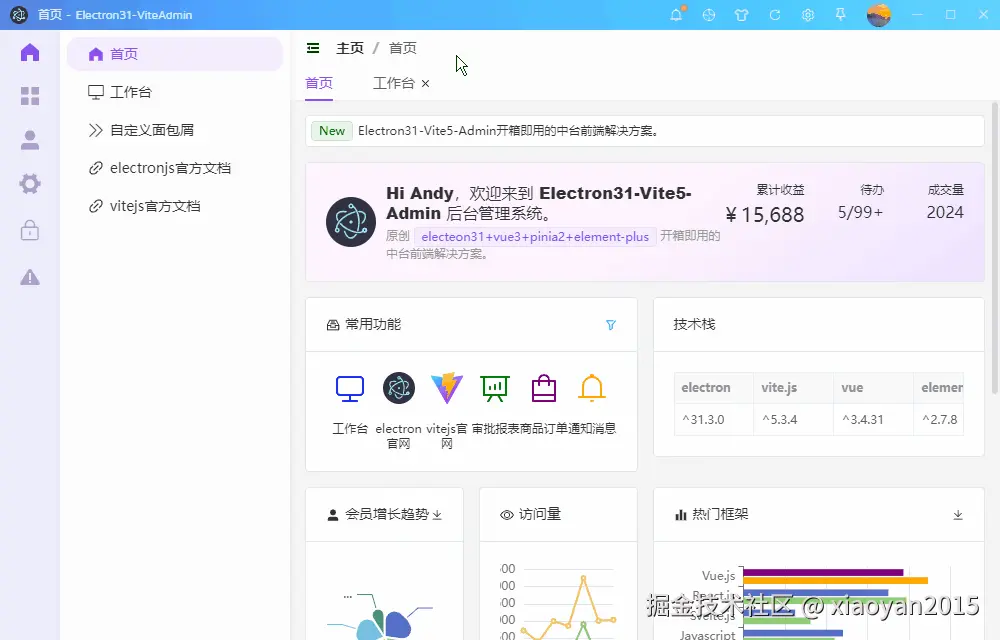
Task: Select the grid modules icon in left rail
Action: [30, 96]
